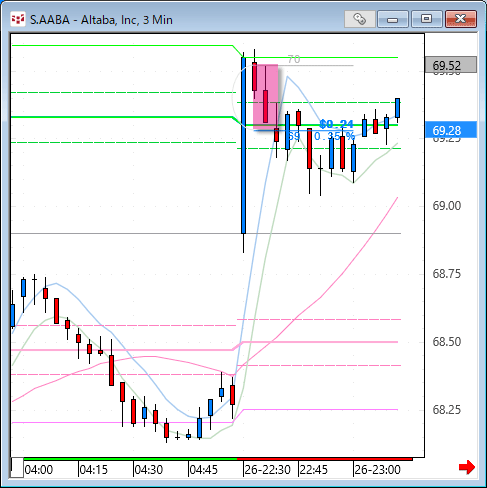Click the gray 69.52 price label
487x488 pixels.
pos(451,65)
